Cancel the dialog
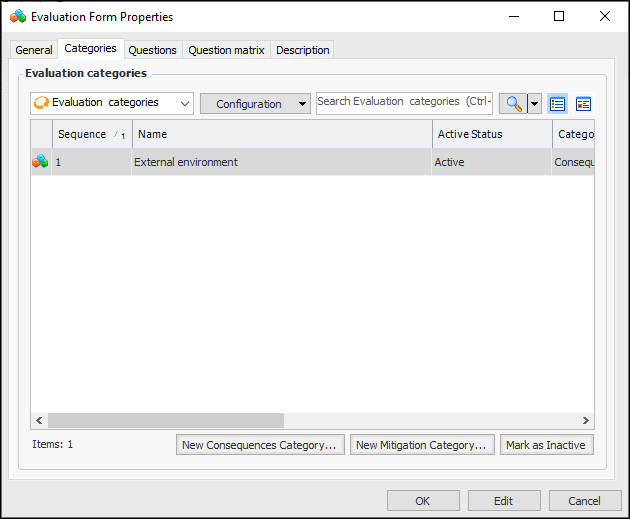Viewport: 630px width, 519px height. point(585,501)
